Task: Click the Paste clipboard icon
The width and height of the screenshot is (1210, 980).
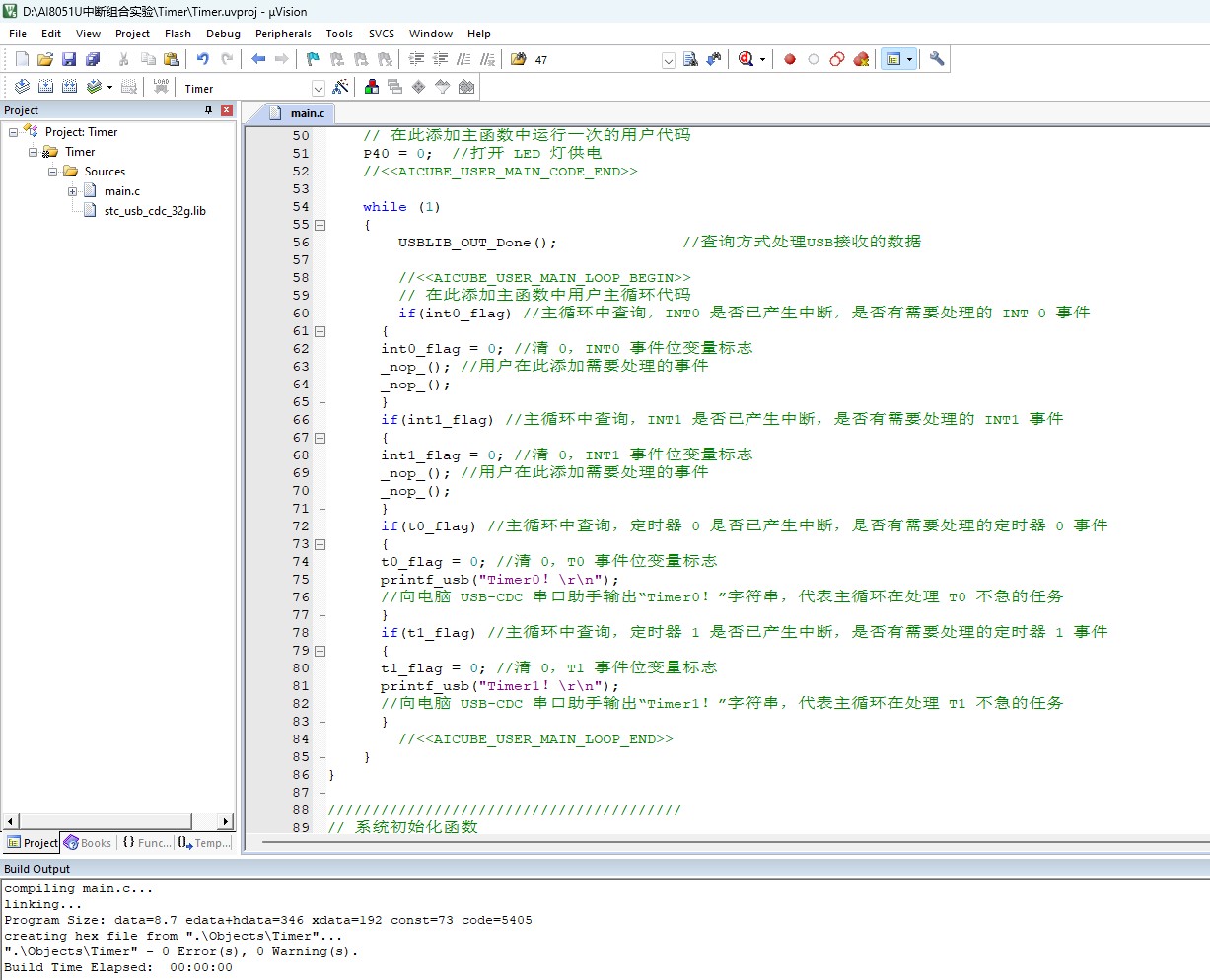Action: (171, 59)
